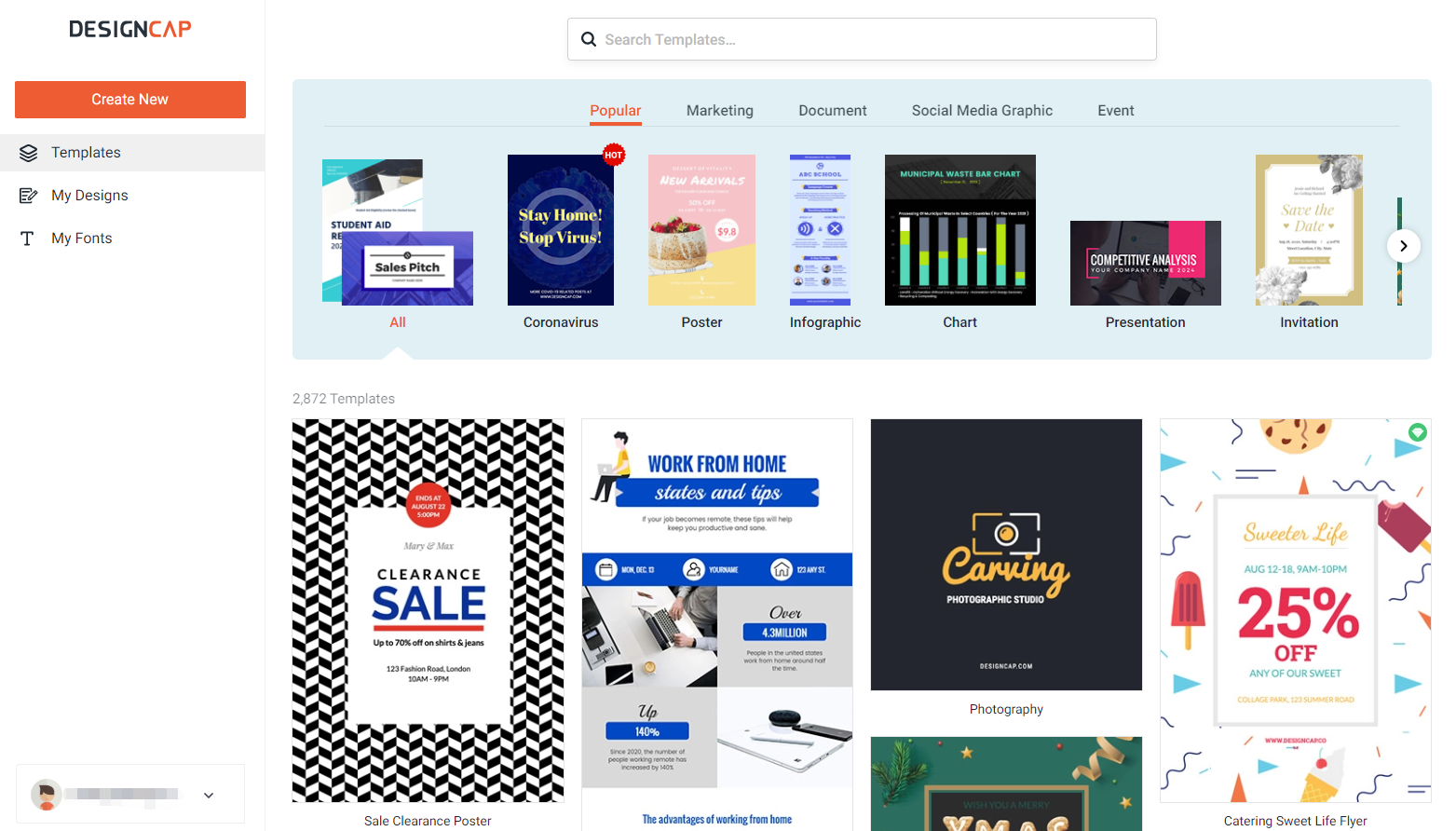Open the Carving Photography template
Viewport: 1456px width, 831px height.
pyautogui.click(x=1006, y=555)
